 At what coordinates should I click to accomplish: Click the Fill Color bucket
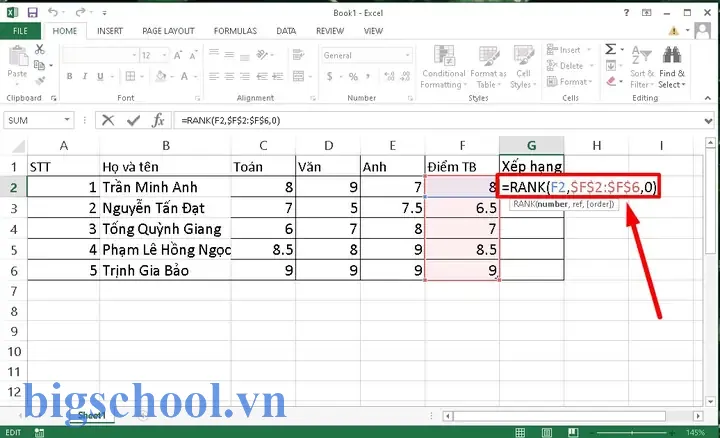tap(161, 76)
